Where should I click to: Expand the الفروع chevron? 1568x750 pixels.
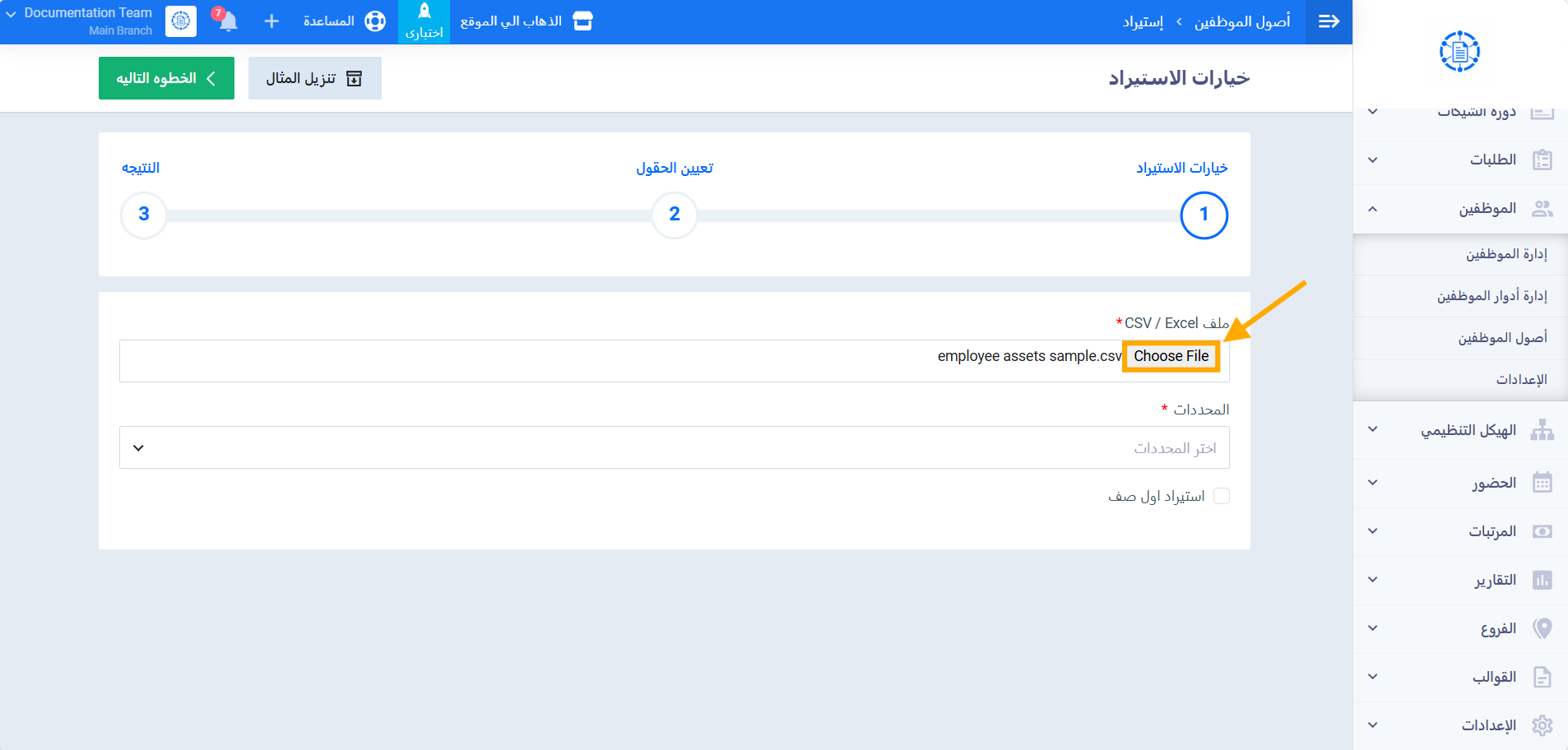click(x=1372, y=628)
